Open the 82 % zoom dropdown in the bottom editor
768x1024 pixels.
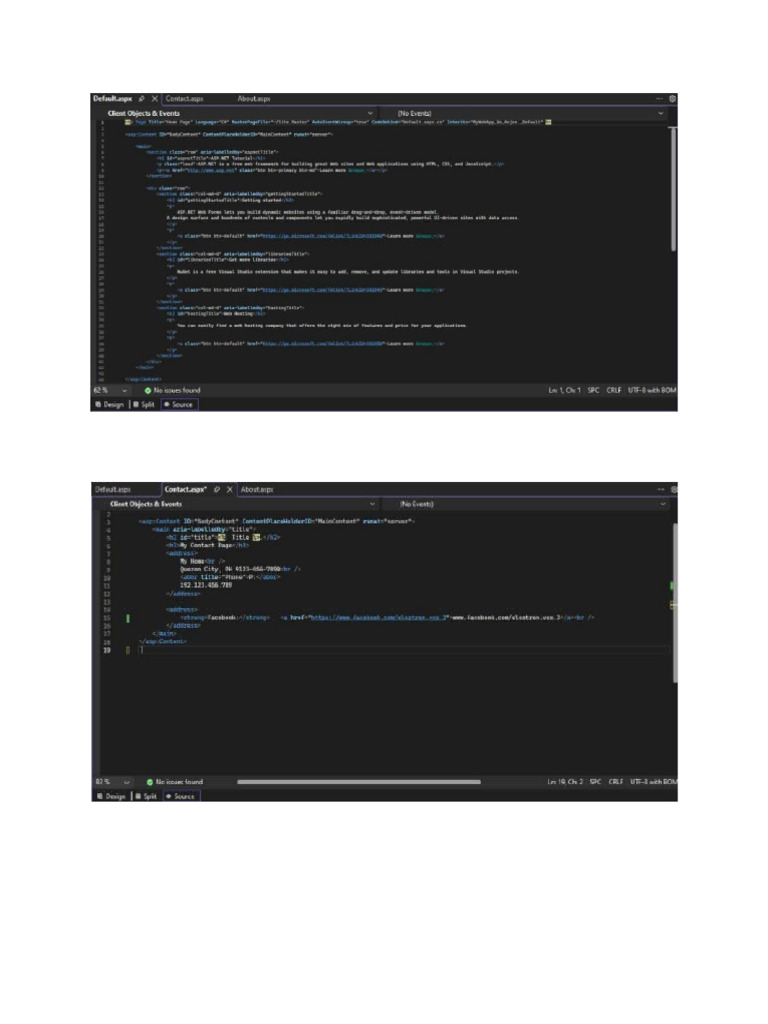coord(127,782)
